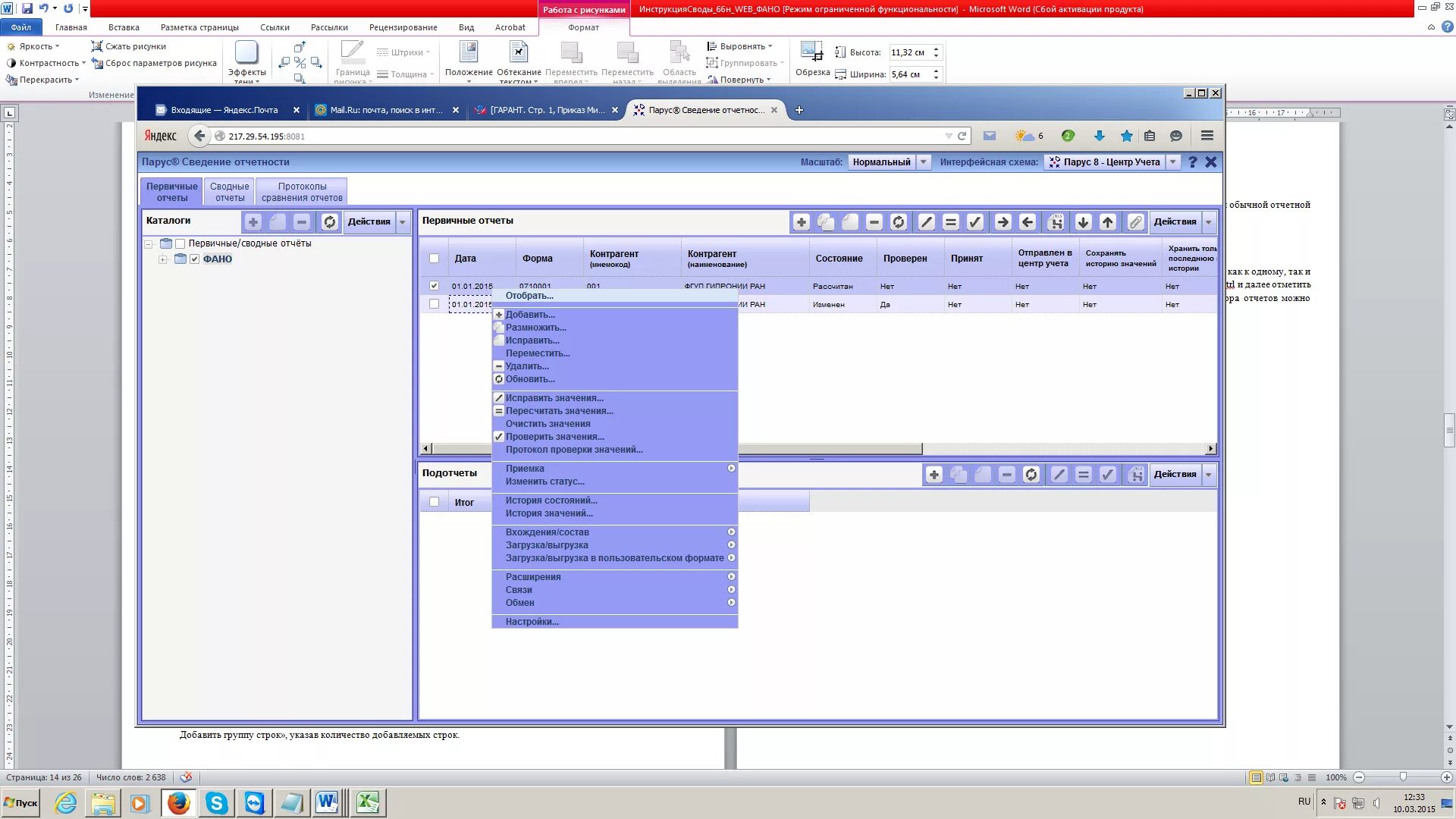Remove catalog with minus icon in Каталоги
The image size is (1456, 819).
[x=302, y=222]
